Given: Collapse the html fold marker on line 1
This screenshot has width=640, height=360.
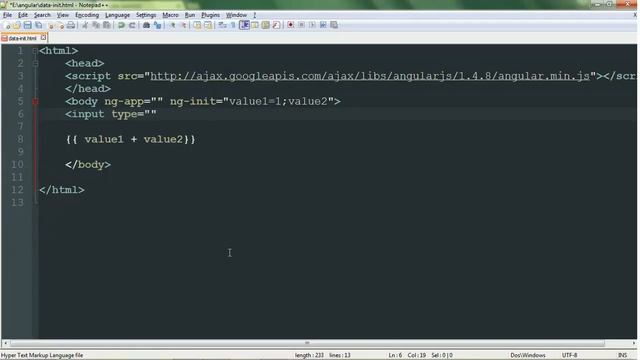Looking at the screenshot, I should pos(35,51).
